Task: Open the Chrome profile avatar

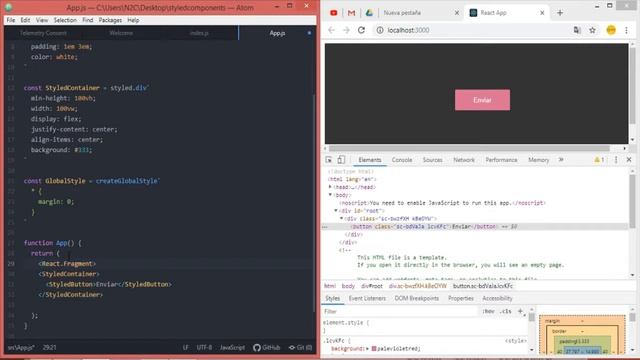Action: coord(611,30)
